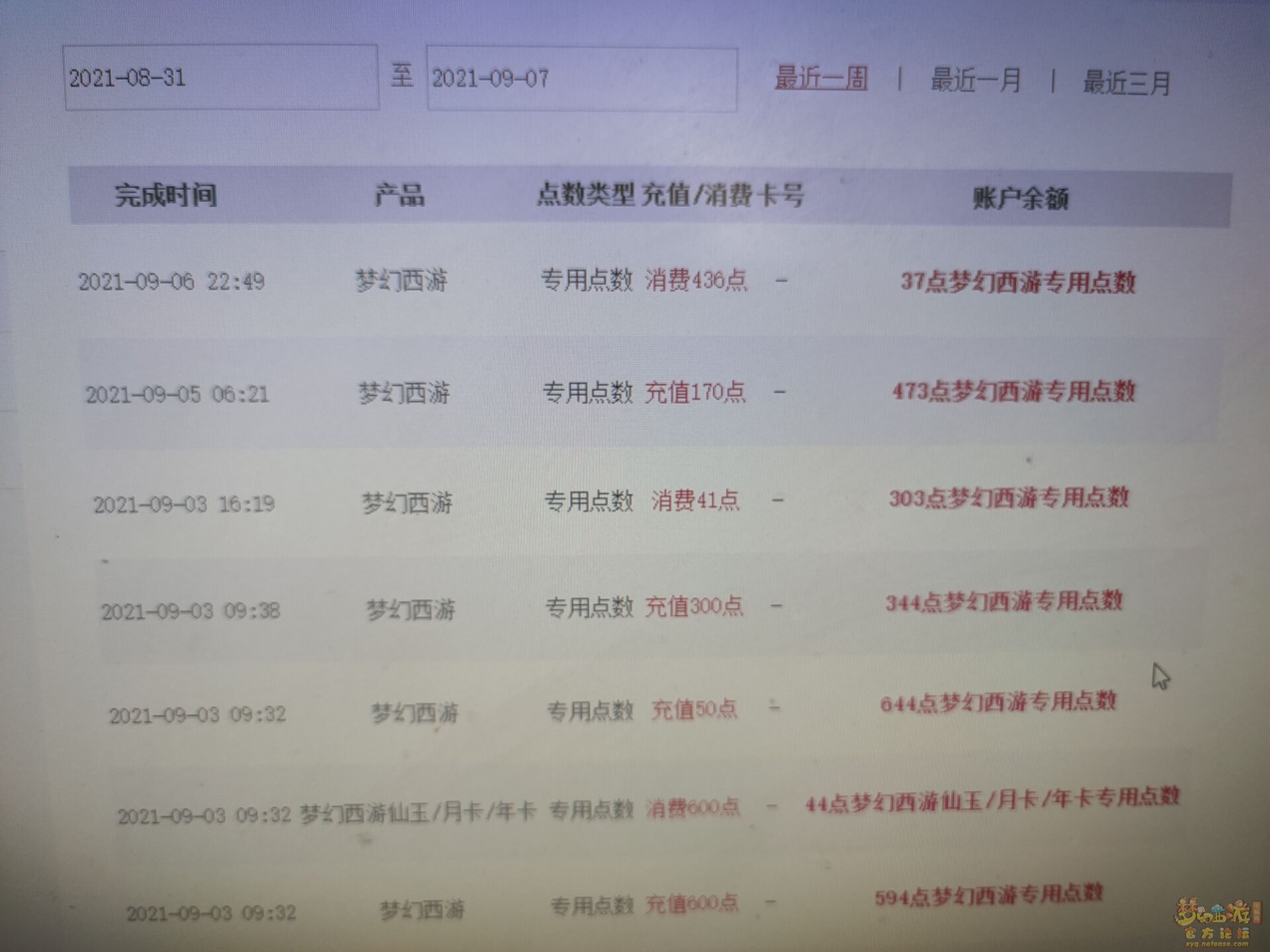
Task: Click product 梦幻西游仙玉/月卡/年卡
Action: 417,813
